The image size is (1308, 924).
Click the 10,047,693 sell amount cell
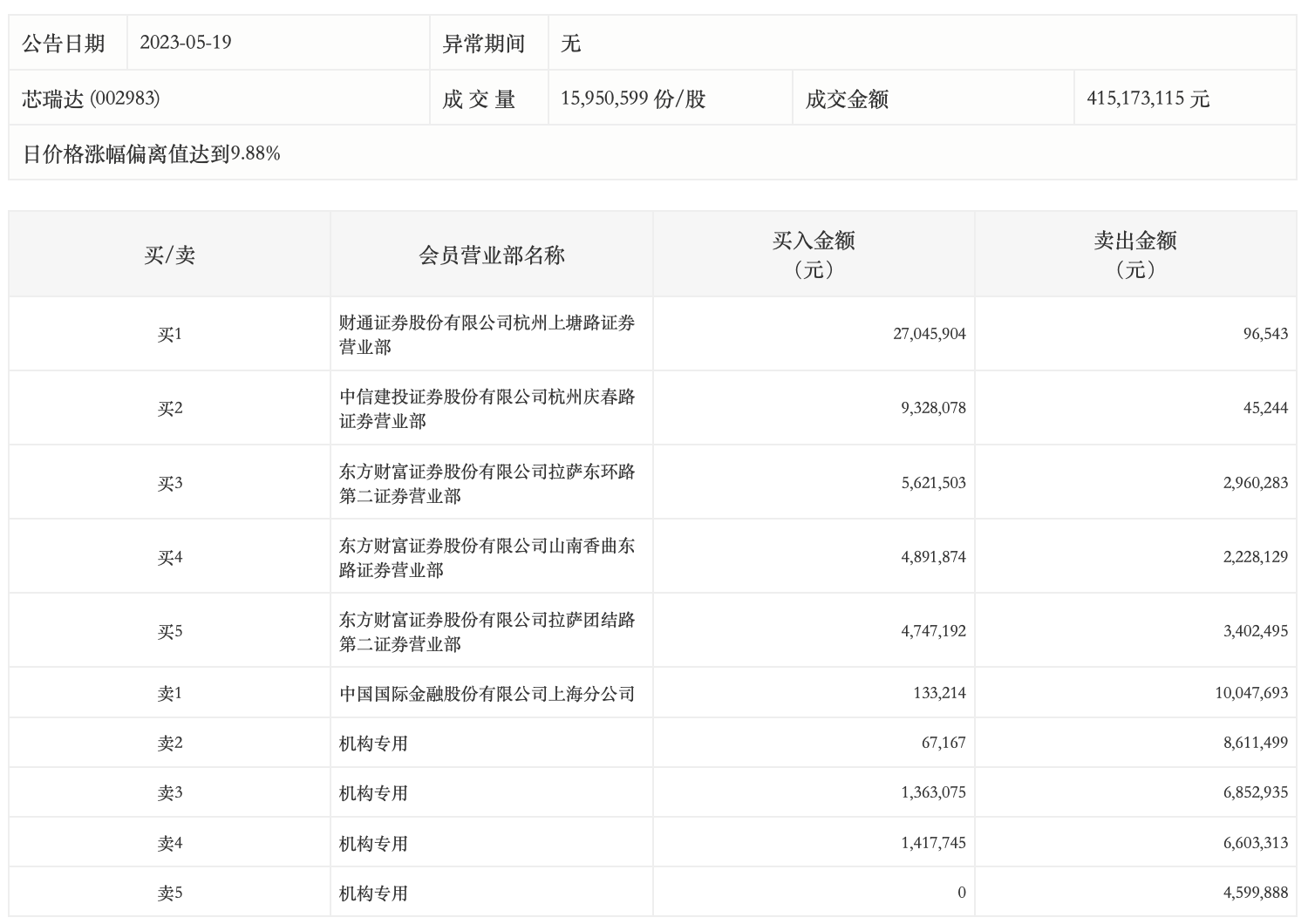[x=1250, y=693]
